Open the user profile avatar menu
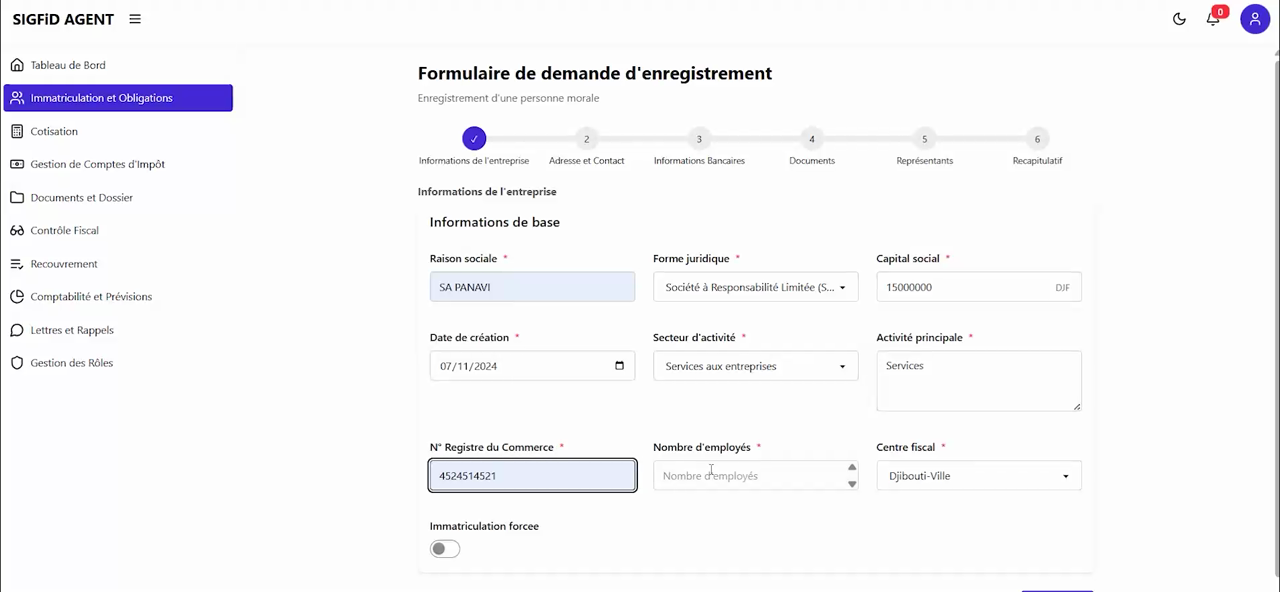1280x592 pixels. 1255,19
